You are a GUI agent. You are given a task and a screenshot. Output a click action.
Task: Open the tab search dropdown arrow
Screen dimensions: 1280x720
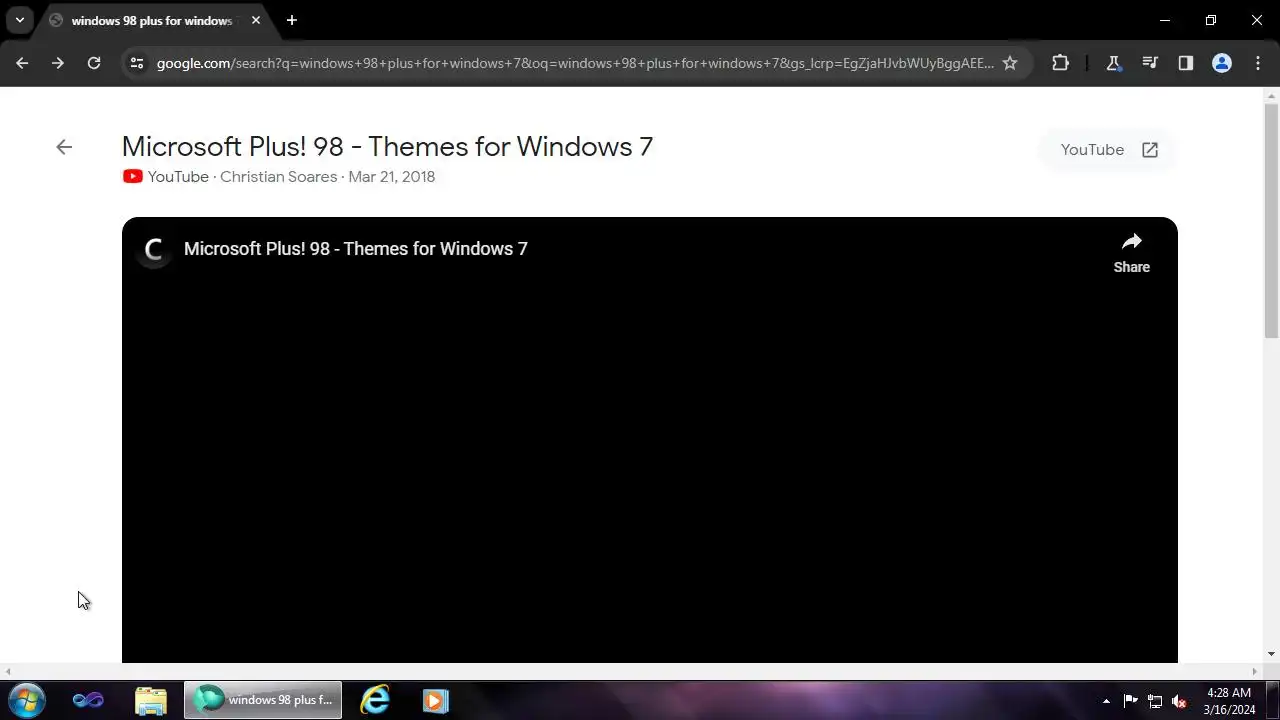pyautogui.click(x=19, y=20)
